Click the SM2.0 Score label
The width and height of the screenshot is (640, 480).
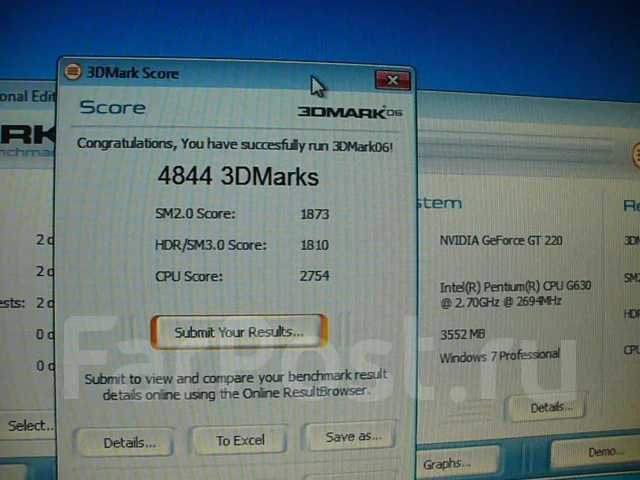pyautogui.click(x=195, y=213)
